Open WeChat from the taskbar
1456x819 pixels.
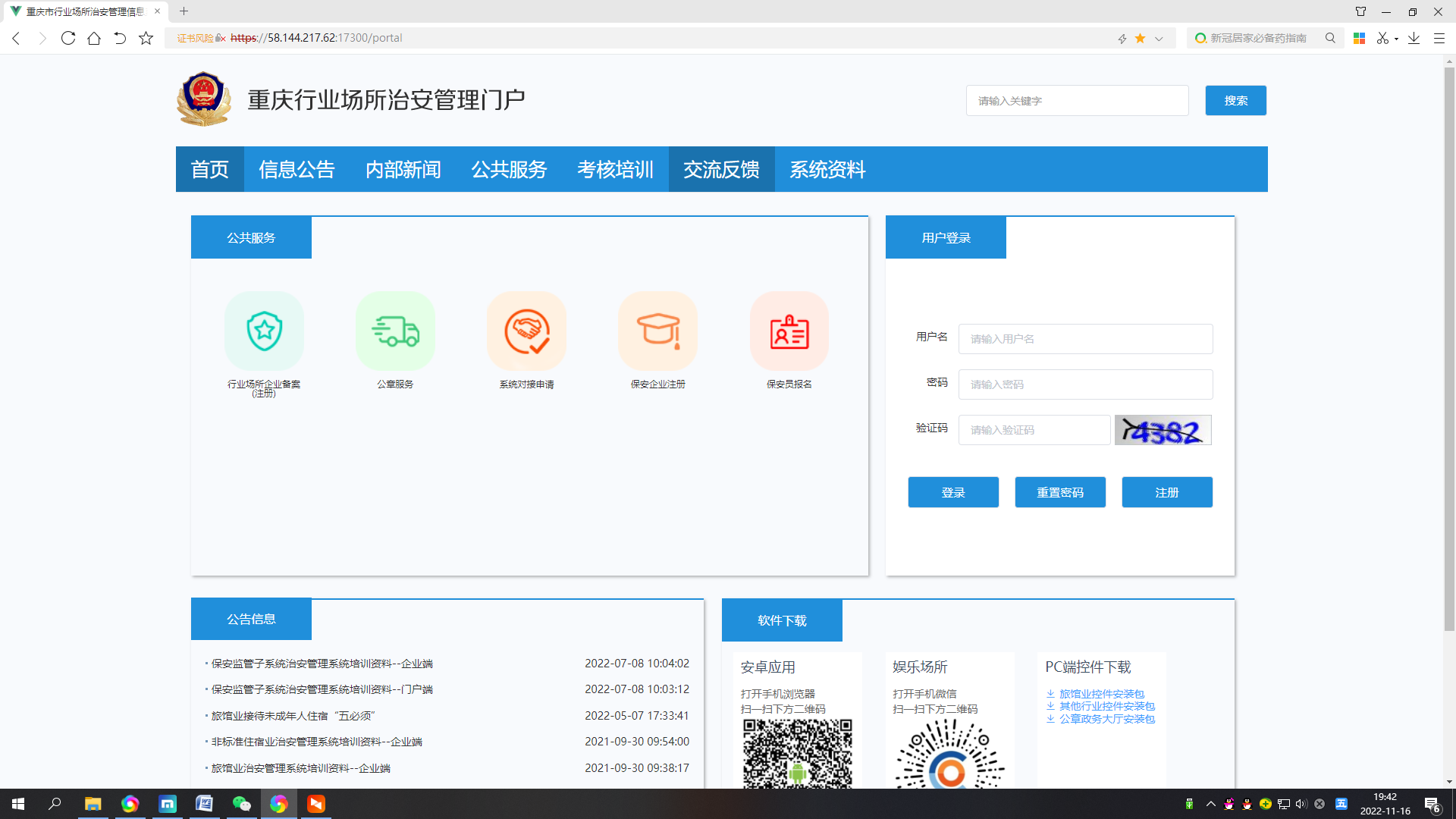tap(241, 804)
